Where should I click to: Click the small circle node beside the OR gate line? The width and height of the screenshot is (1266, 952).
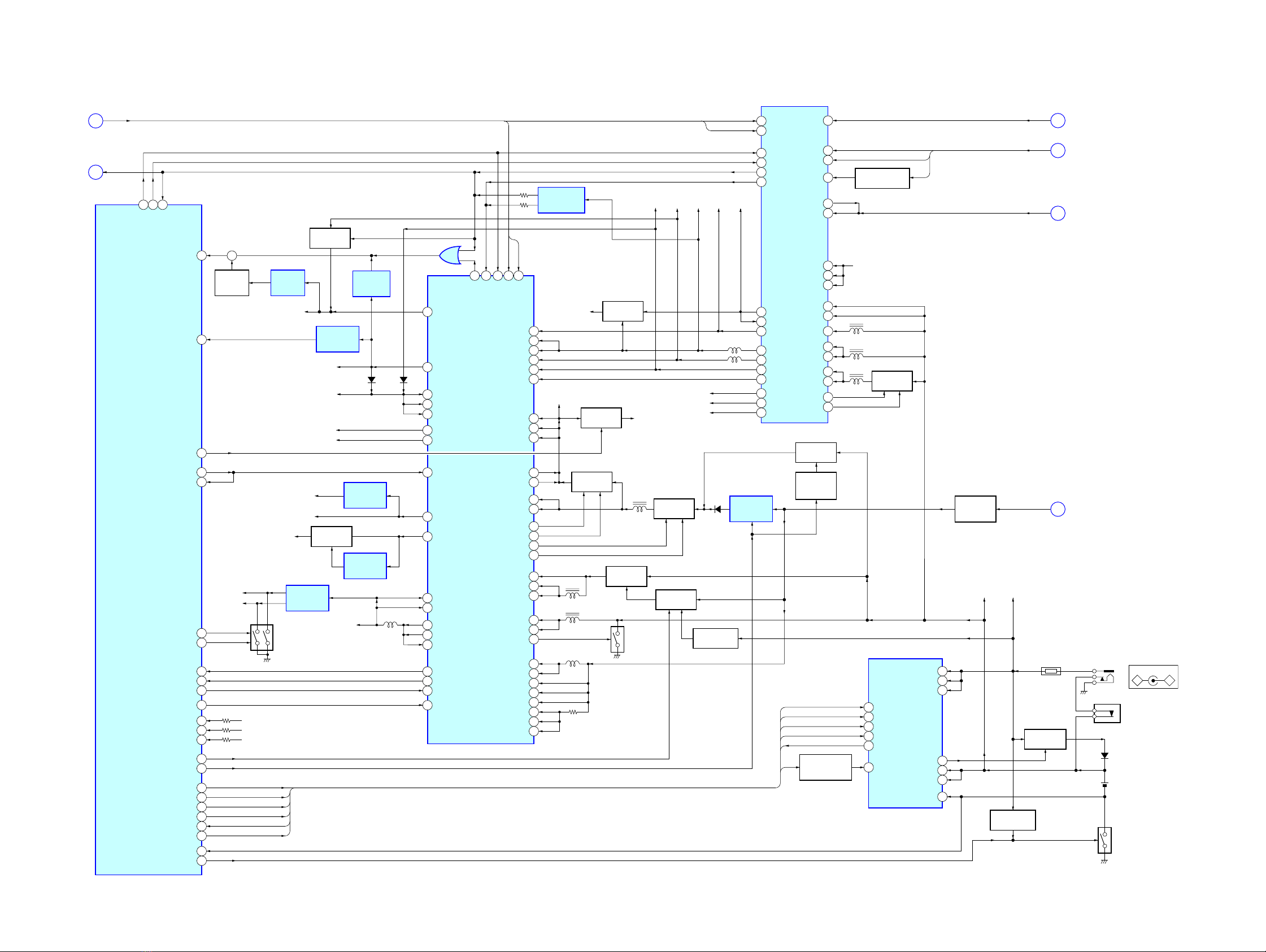click(x=232, y=255)
